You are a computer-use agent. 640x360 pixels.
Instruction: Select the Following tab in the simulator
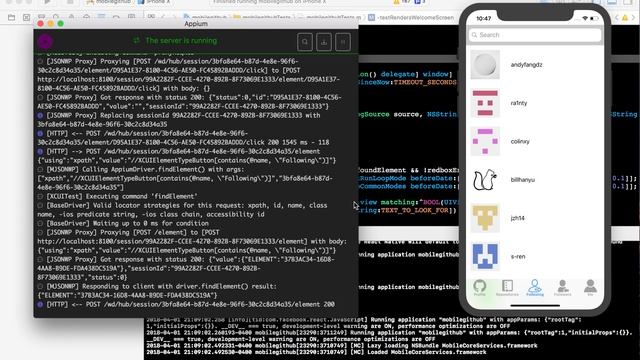tap(535, 288)
